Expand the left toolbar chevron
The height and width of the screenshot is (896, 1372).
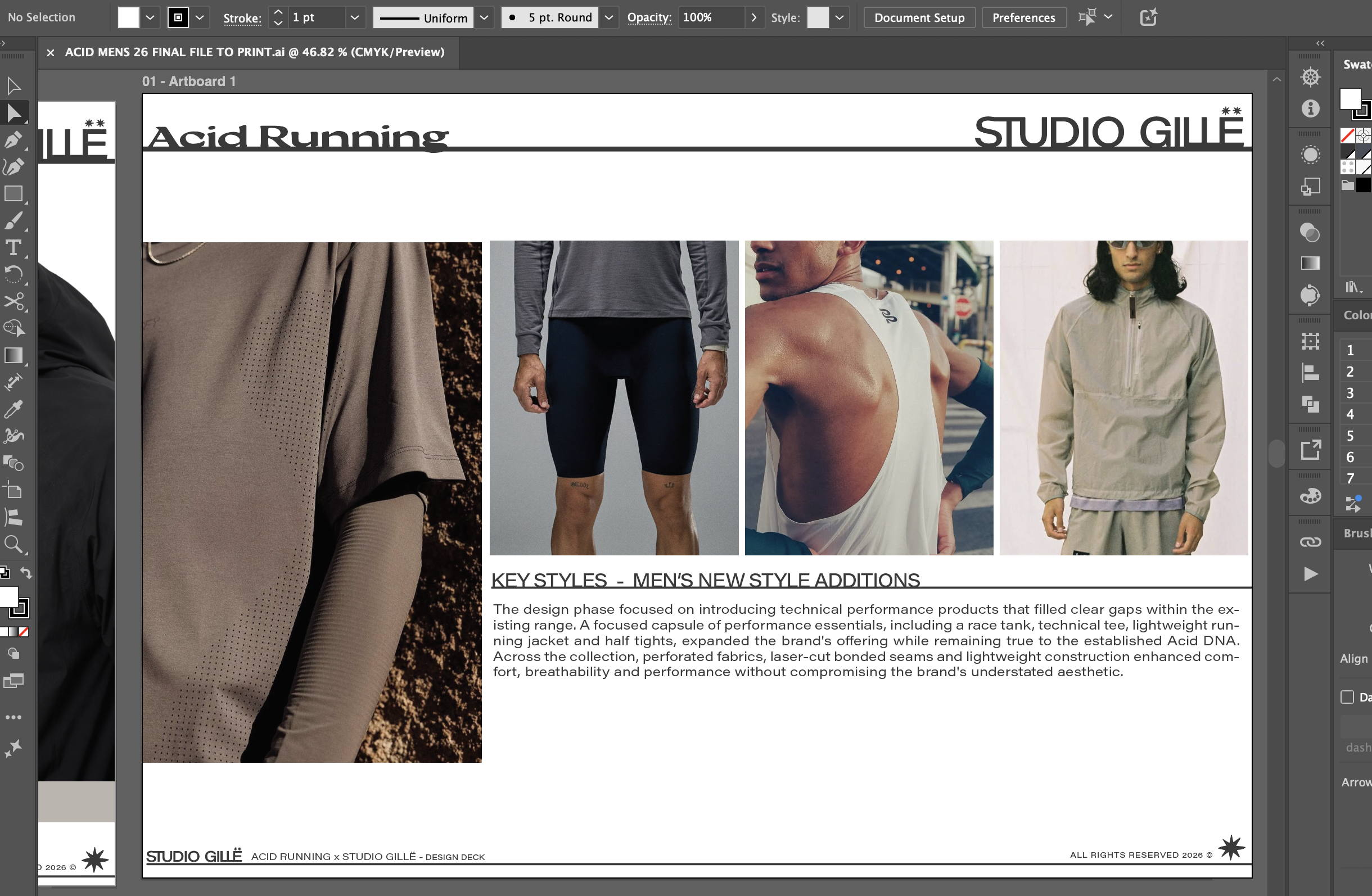point(3,43)
